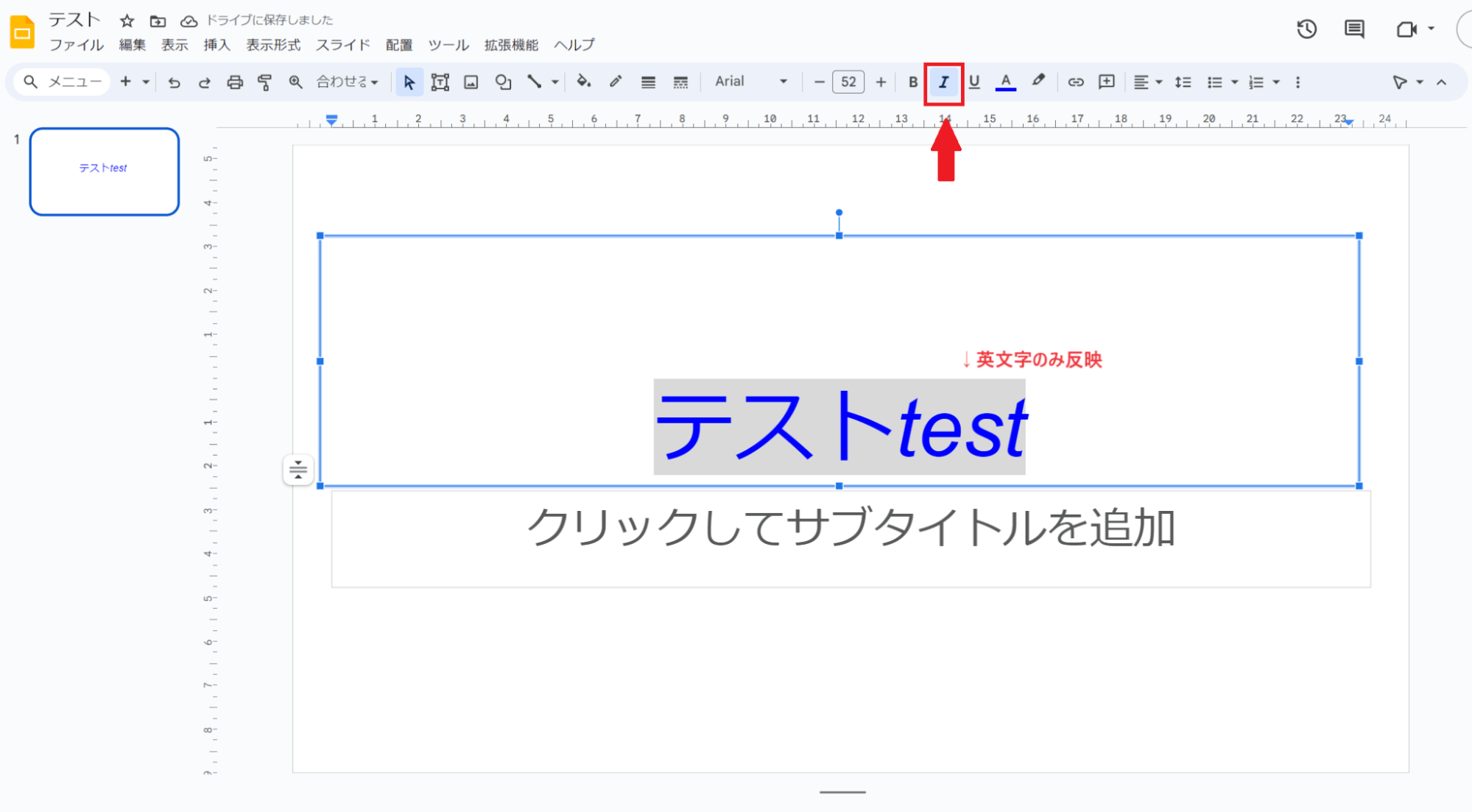Open the スライド menu
This screenshot has width=1472, height=812.
tap(342, 45)
